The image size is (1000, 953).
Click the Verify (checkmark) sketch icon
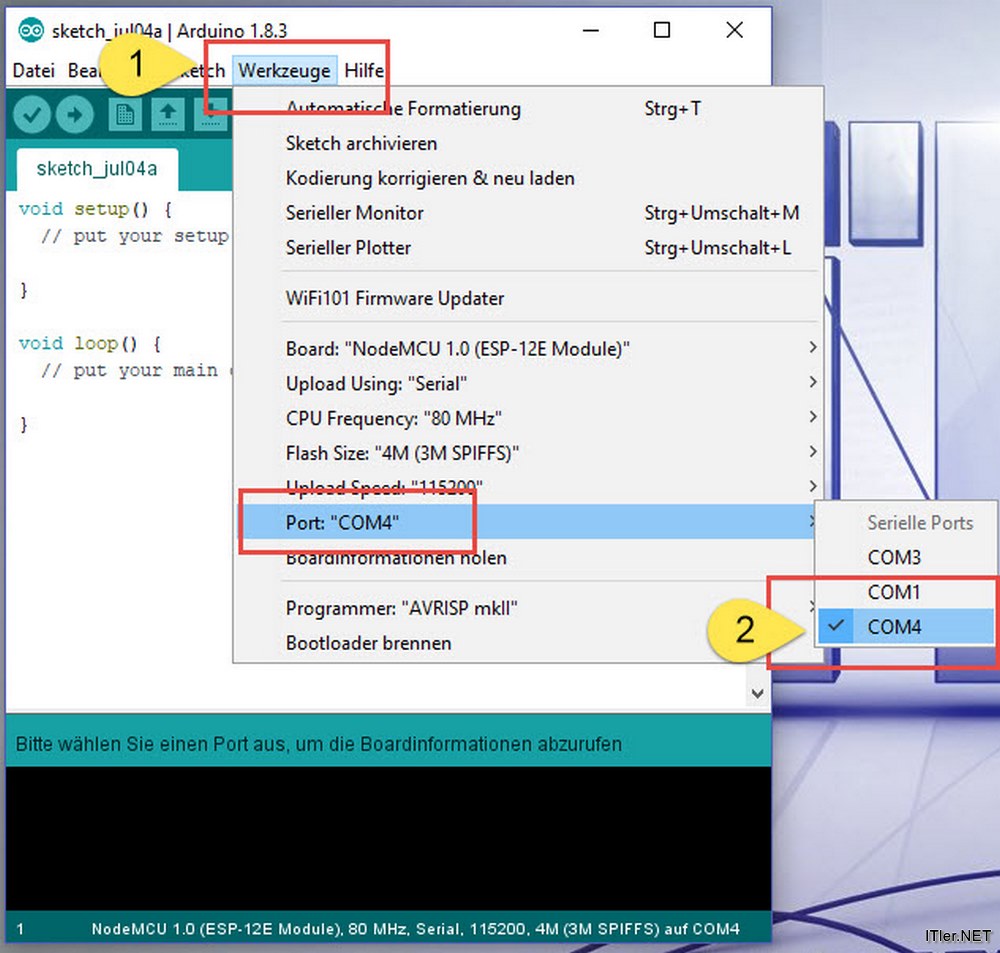point(31,114)
